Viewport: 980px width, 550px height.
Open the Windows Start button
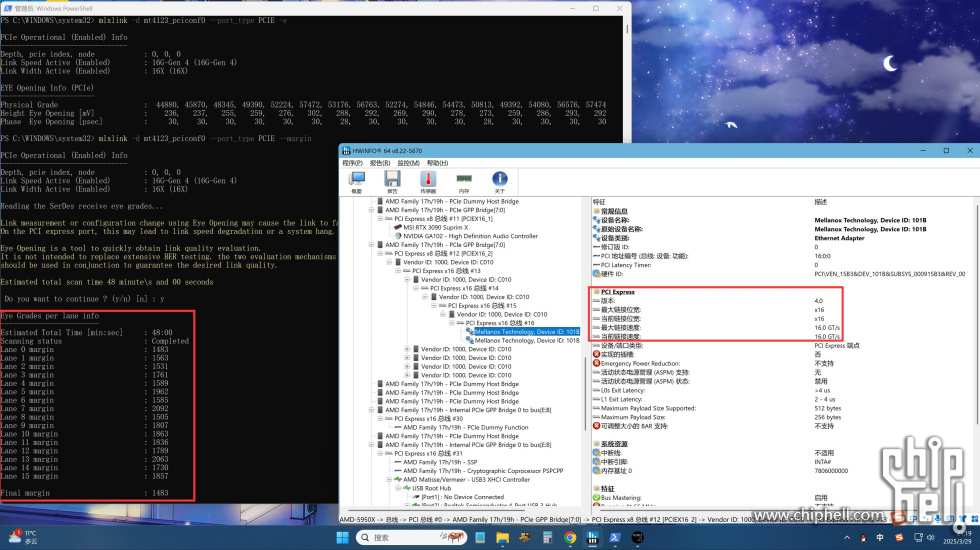[x=342, y=538]
